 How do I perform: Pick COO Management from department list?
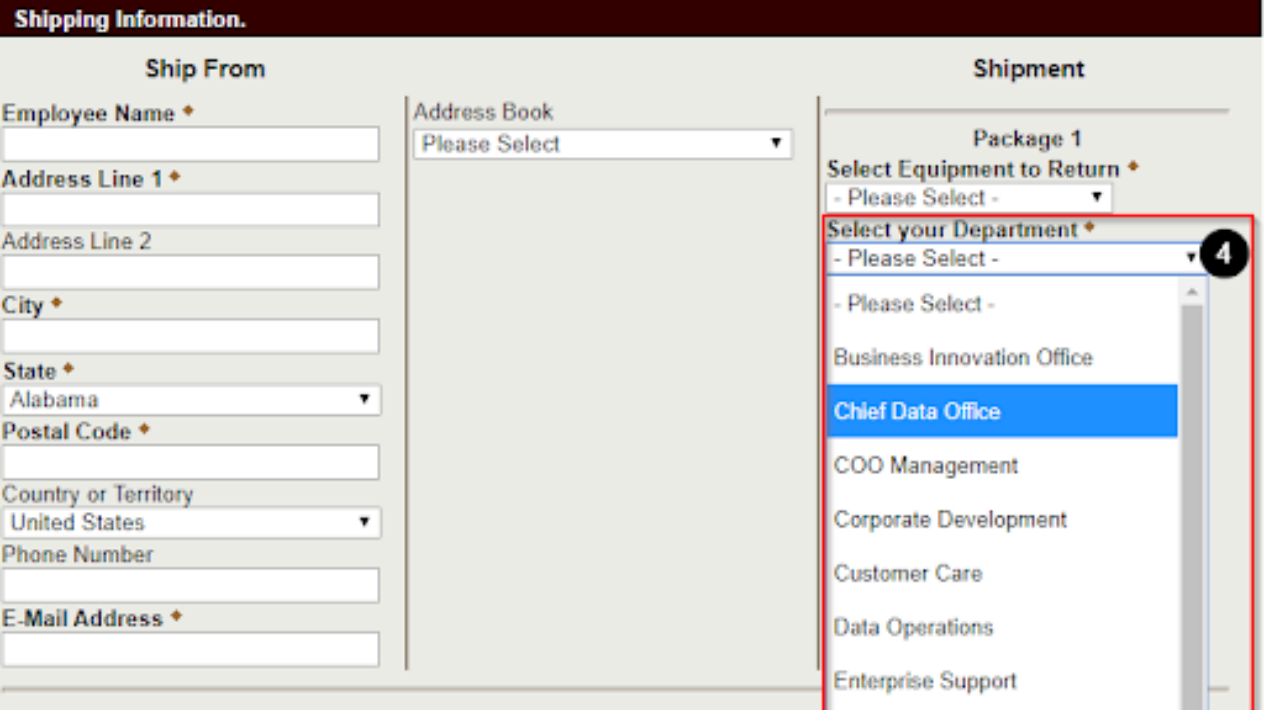point(926,466)
